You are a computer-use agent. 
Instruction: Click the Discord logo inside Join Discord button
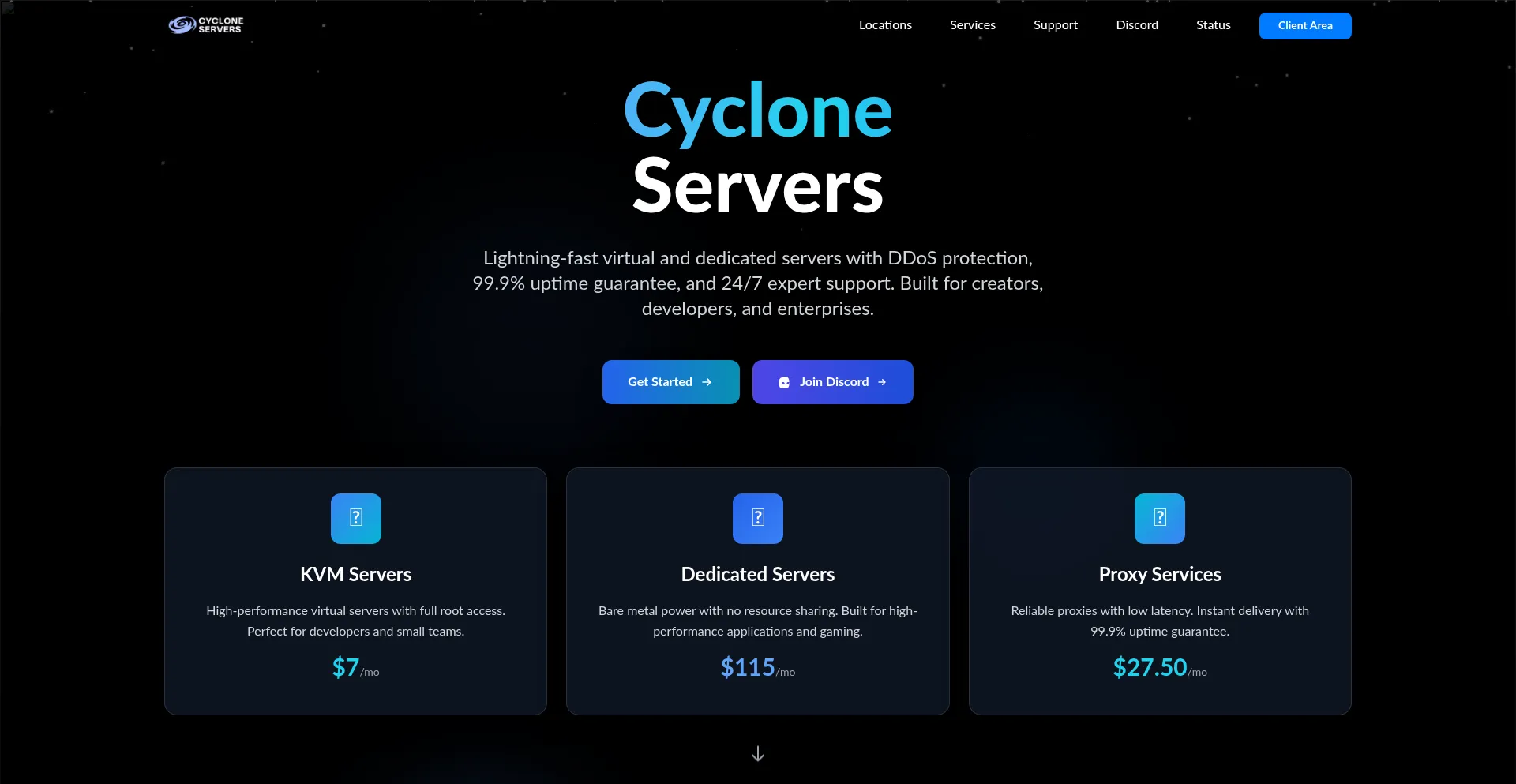pyautogui.click(x=783, y=382)
